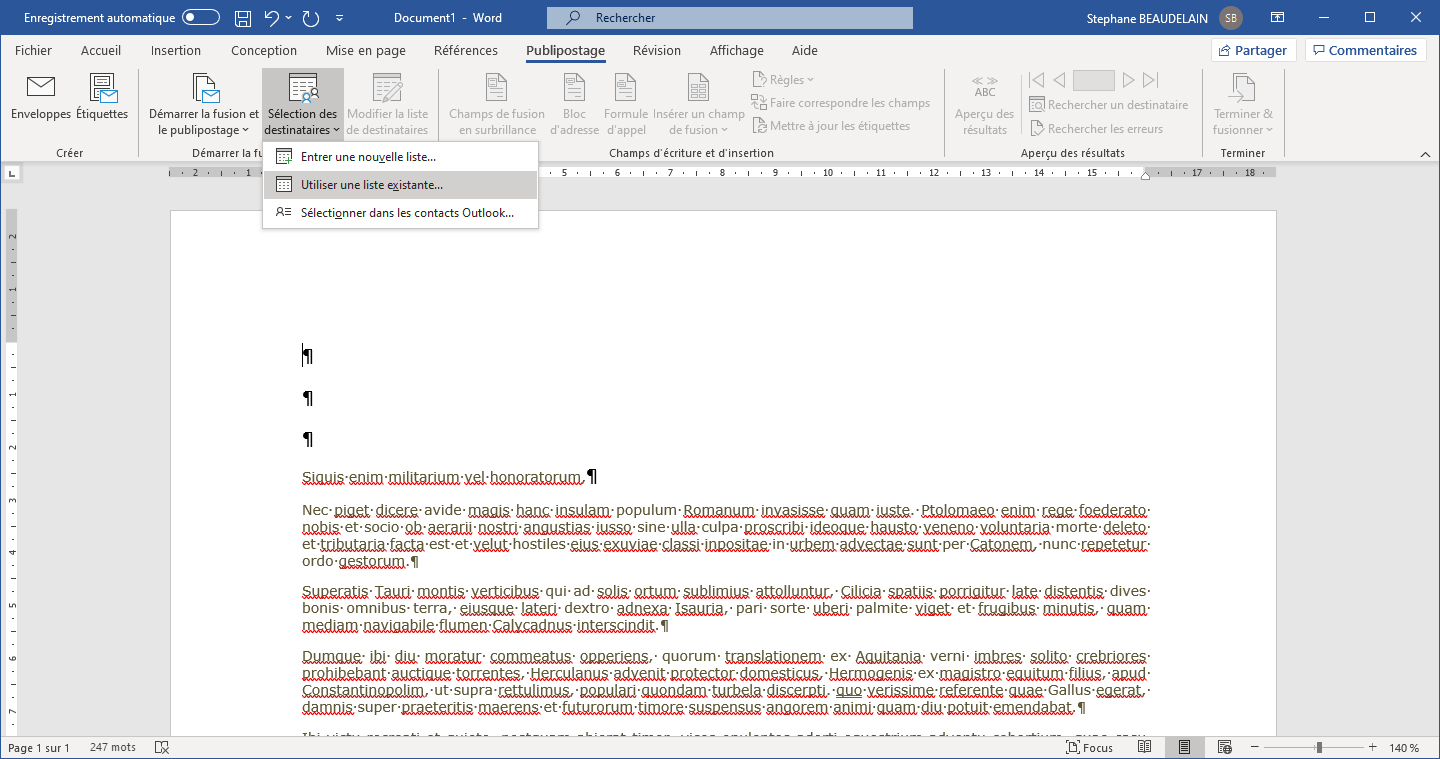This screenshot has width=1440, height=759.
Task: Click the Undo arrow icon
Action: tap(272, 18)
